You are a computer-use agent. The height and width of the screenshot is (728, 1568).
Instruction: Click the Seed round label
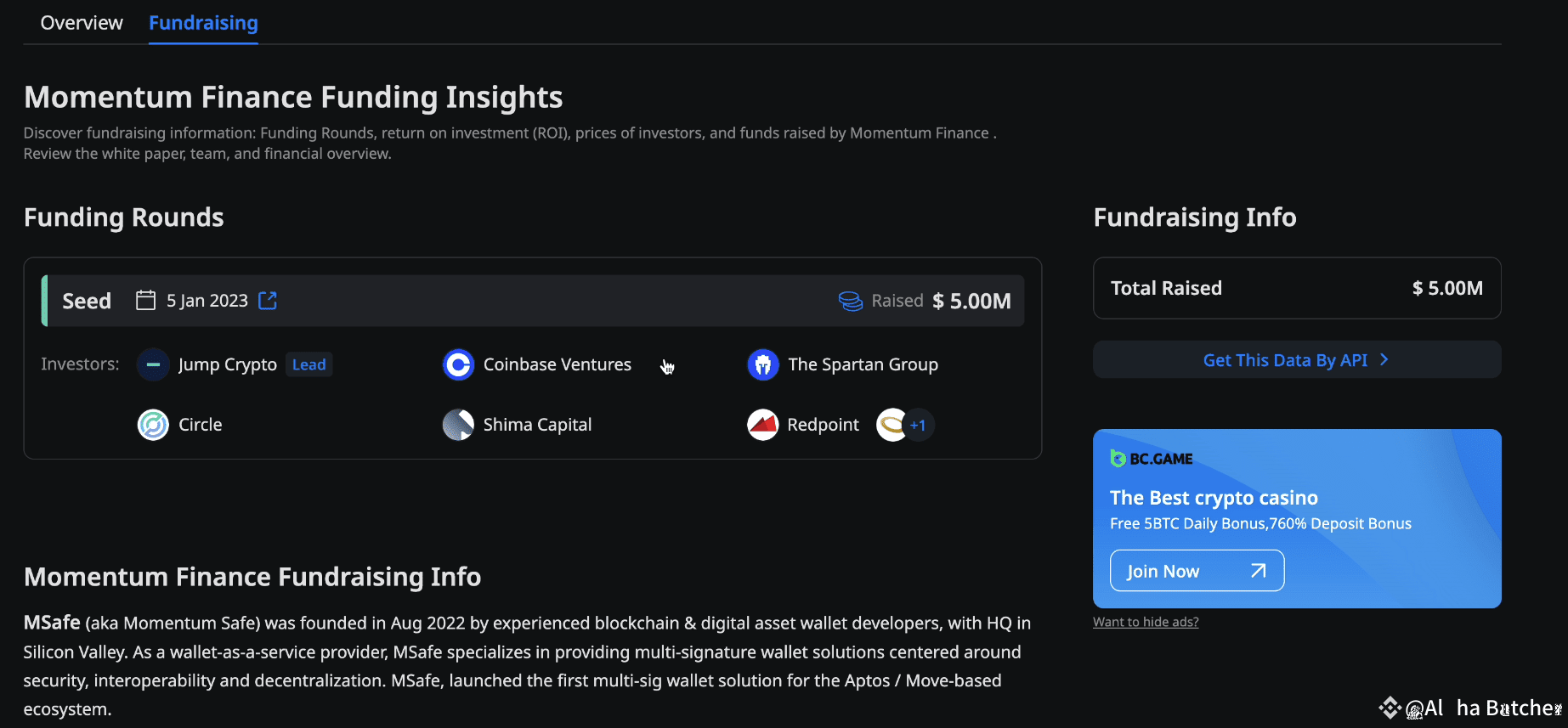tap(87, 301)
